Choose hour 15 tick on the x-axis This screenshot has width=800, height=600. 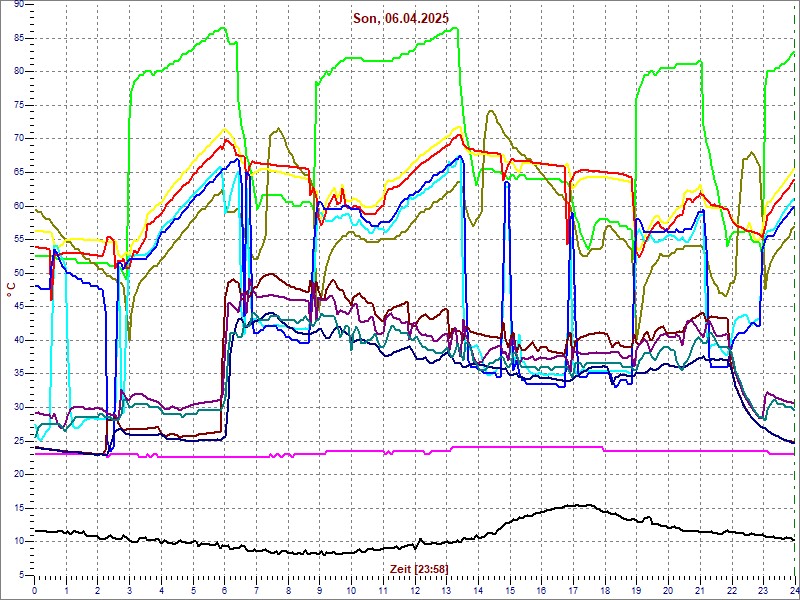pyautogui.click(x=510, y=589)
